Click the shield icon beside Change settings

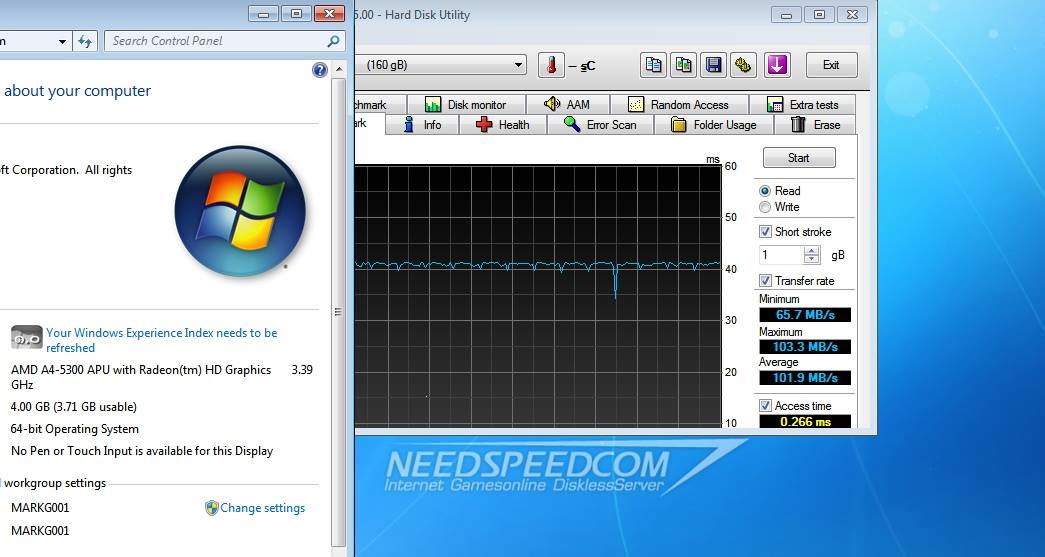[x=212, y=508]
